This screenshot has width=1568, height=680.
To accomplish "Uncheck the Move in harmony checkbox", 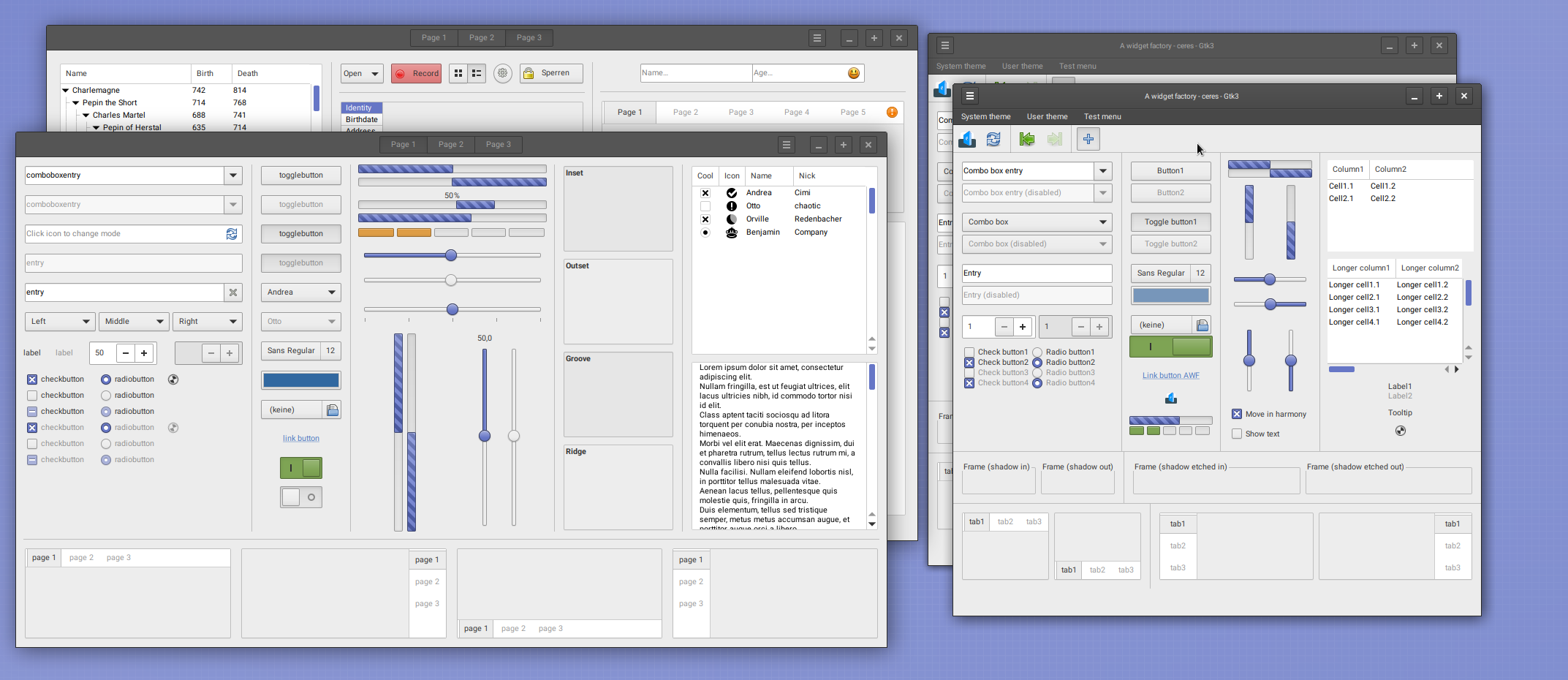I will tap(1237, 414).
